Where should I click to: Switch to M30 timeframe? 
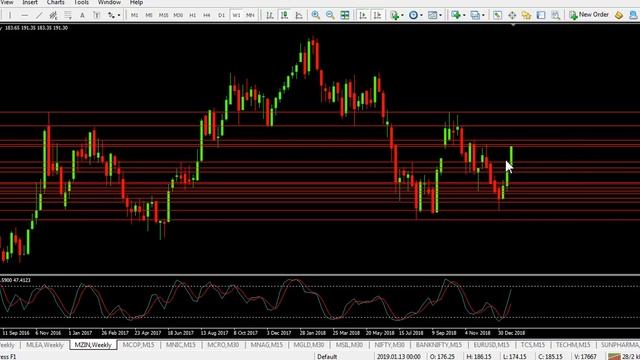(x=178, y=15)
